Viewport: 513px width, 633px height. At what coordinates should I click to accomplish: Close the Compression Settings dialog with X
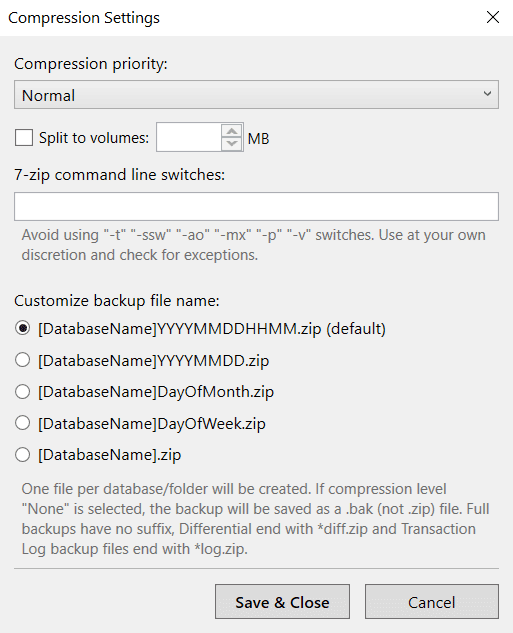click(493, 17)
